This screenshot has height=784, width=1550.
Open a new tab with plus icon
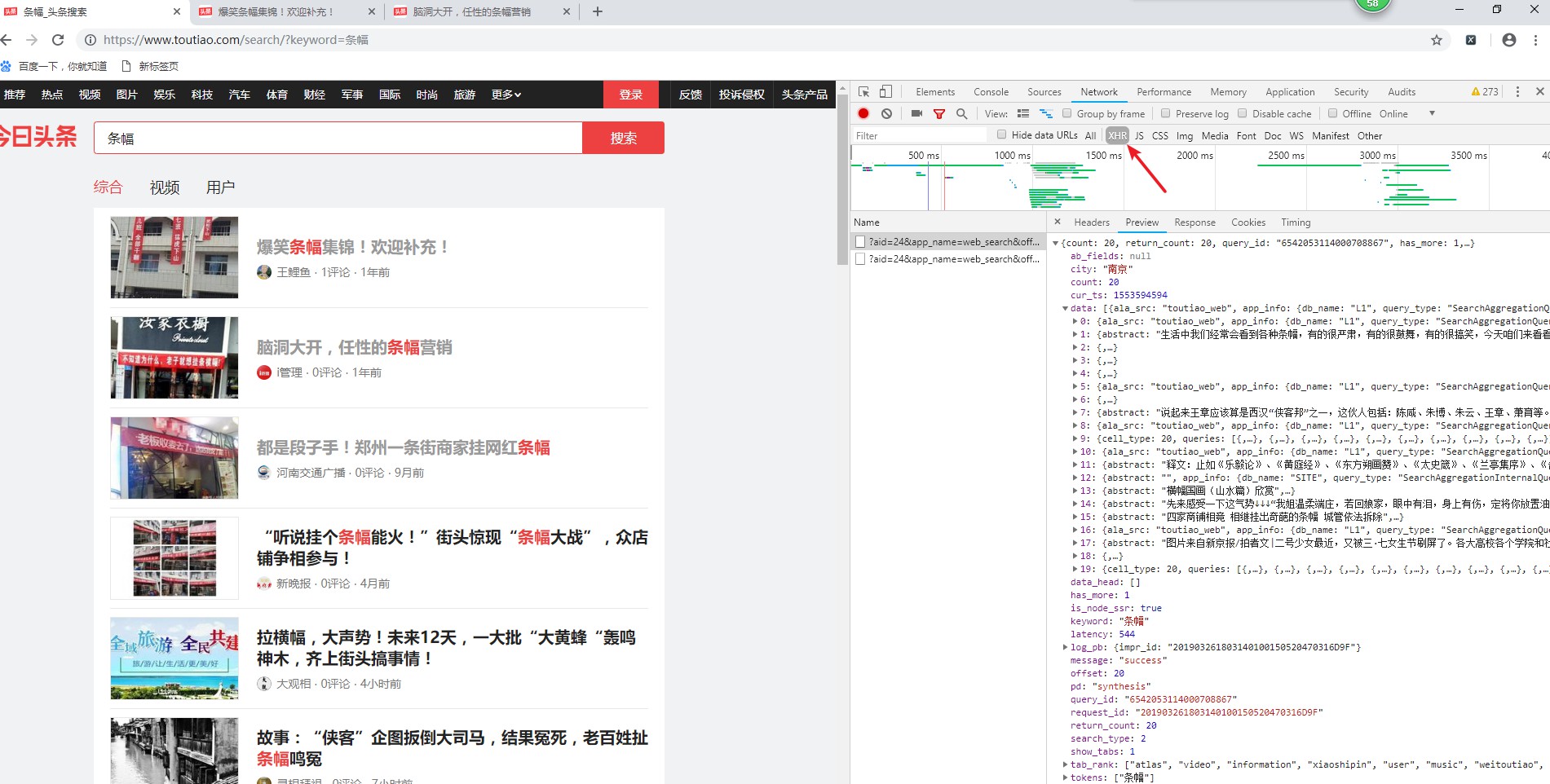[x=598, y=11]
